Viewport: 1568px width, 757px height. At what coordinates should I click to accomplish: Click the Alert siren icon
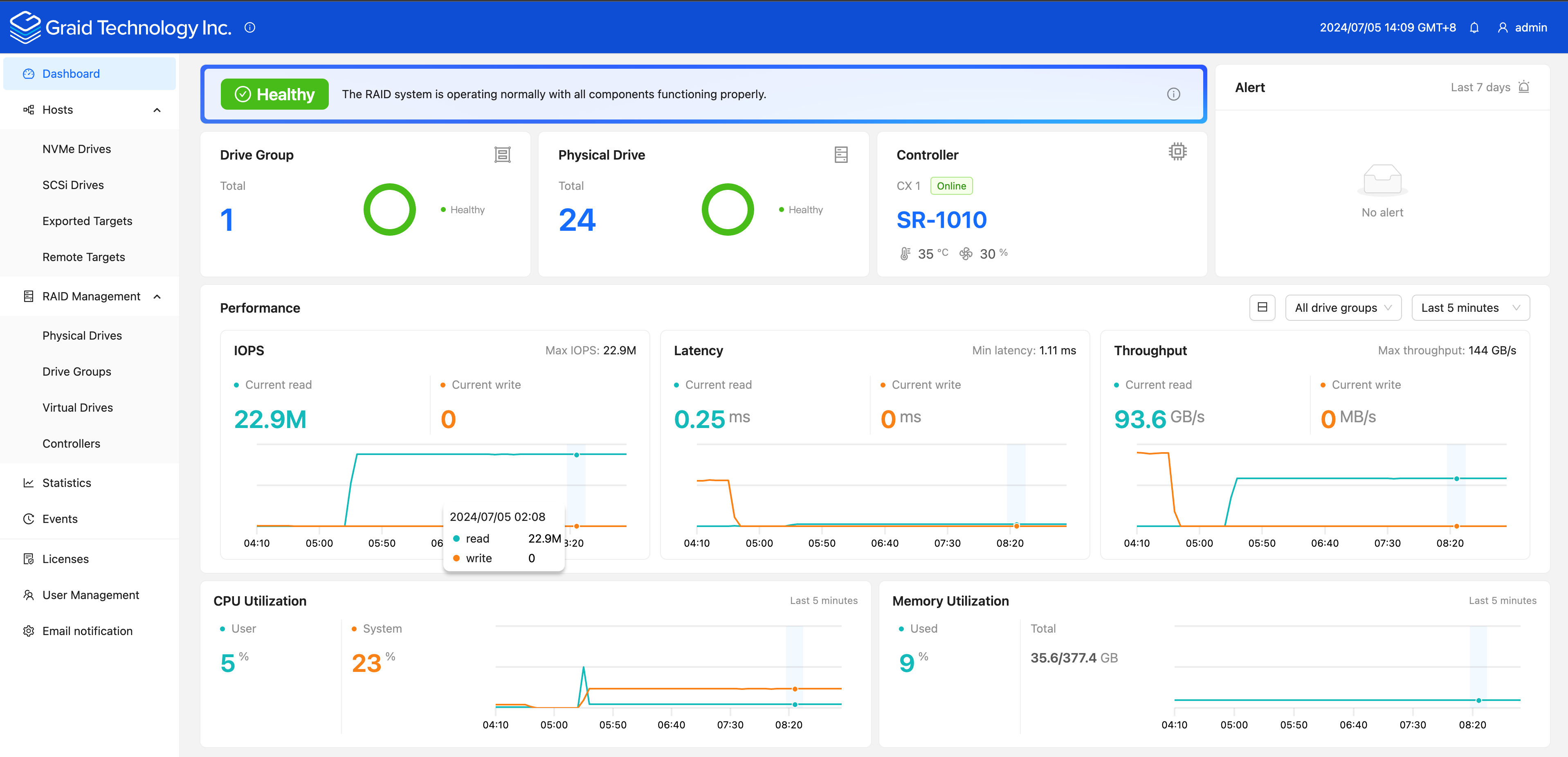pos(1523,86)
